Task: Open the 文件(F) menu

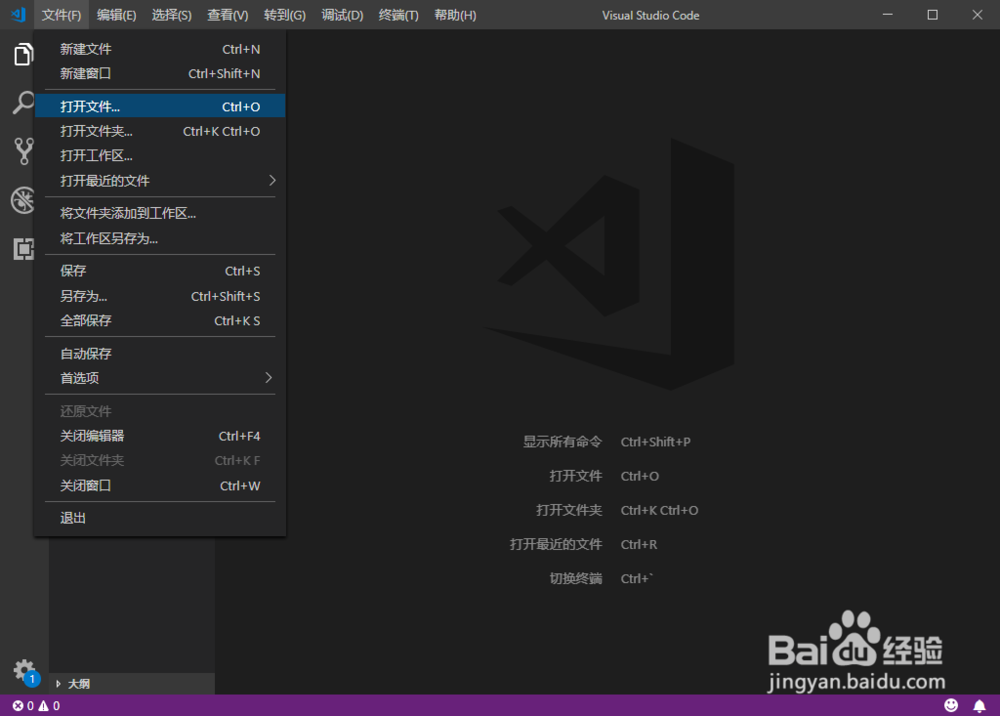Action: tap(61, 15)
